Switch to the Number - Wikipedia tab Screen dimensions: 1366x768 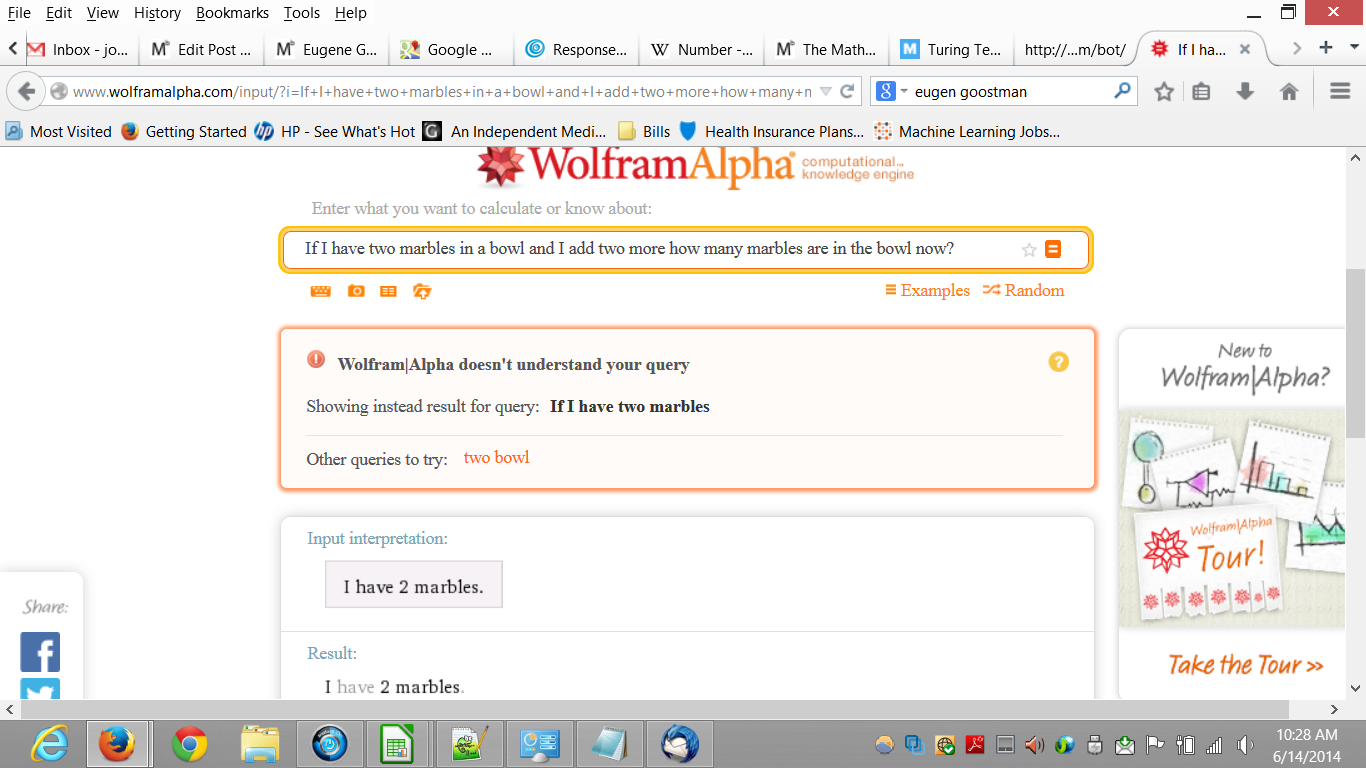coord(703,49)
